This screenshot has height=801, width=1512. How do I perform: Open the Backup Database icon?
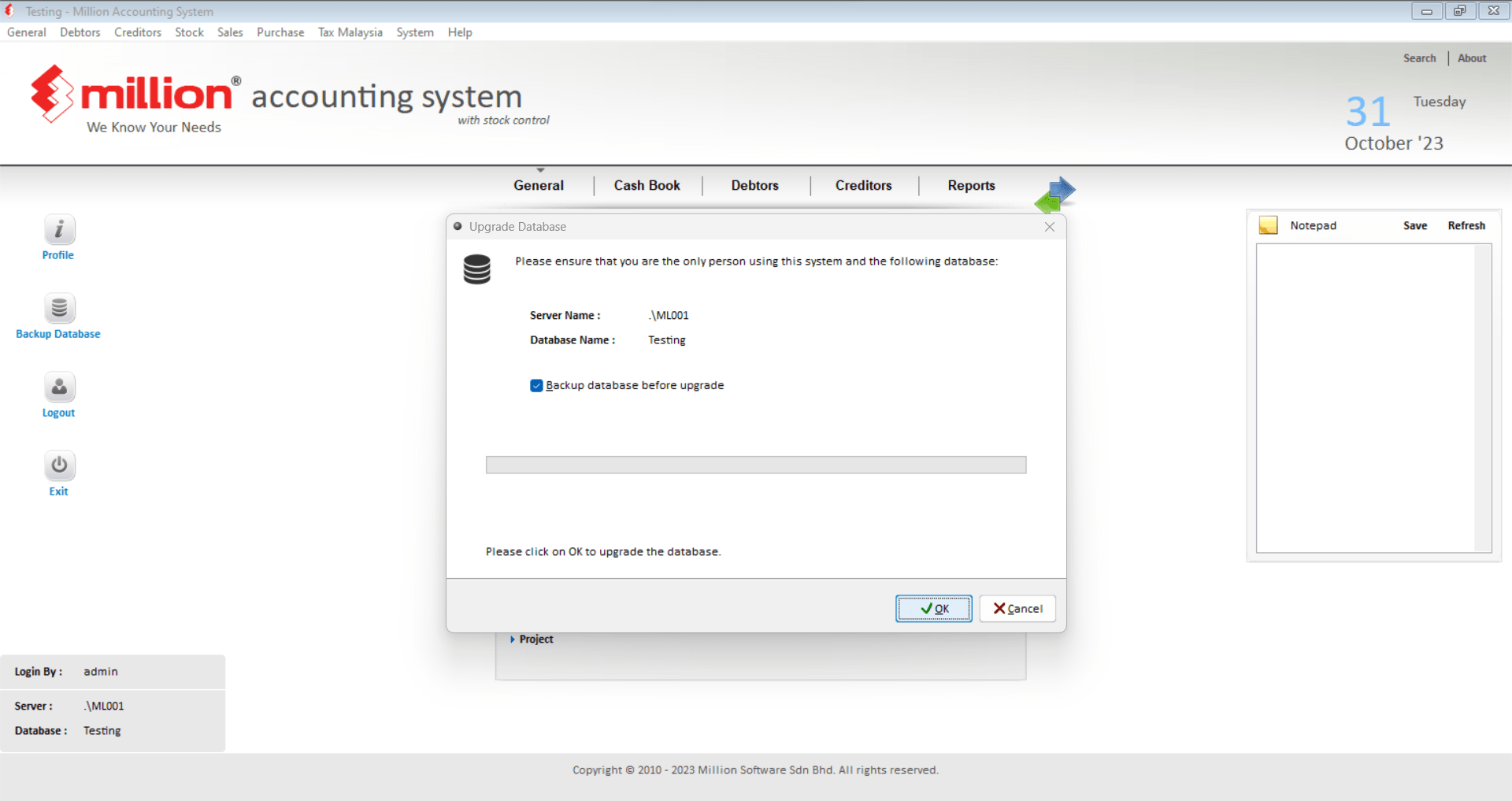tap(59, 309)
